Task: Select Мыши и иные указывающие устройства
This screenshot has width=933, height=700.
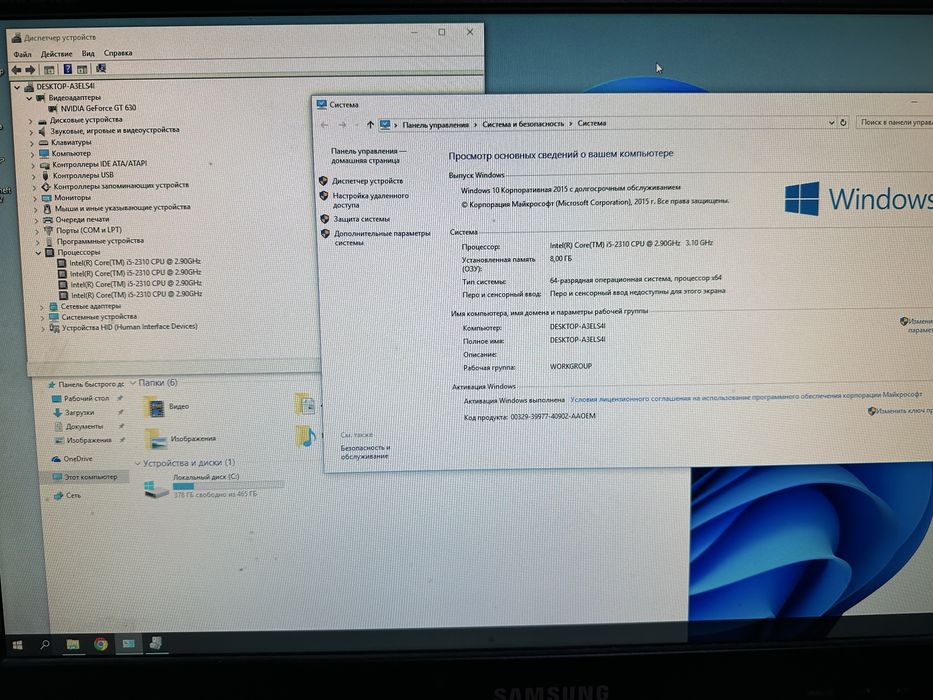Action: 123,208
